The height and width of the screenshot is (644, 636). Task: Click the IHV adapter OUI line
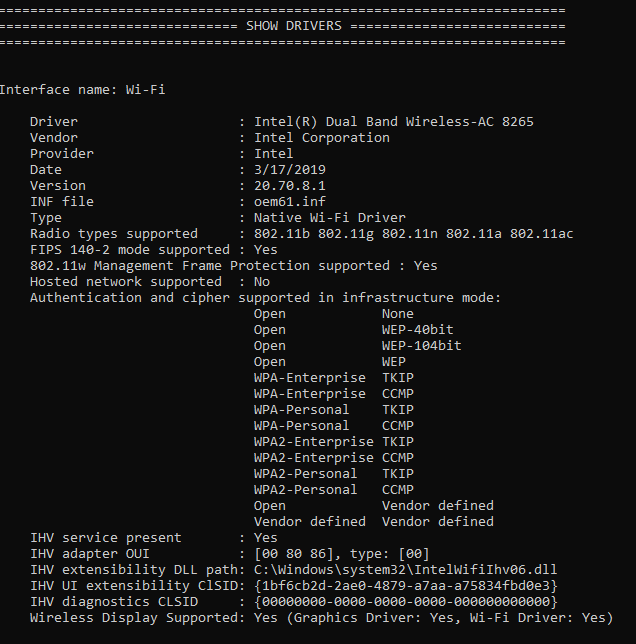point(229,554)
